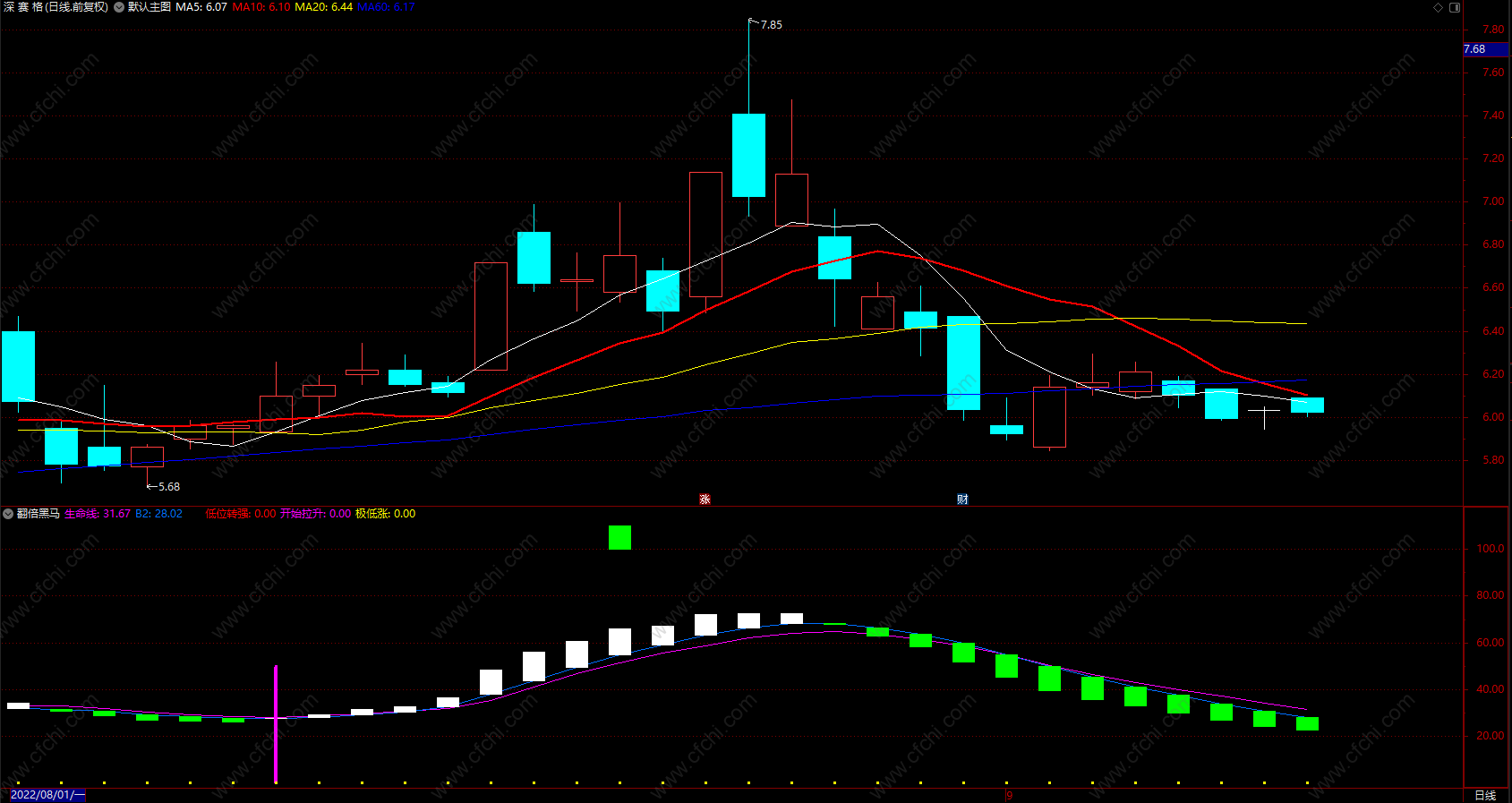
Task: Click the tallest cyan candlestick below 7.85
Action: coord(748,155)
